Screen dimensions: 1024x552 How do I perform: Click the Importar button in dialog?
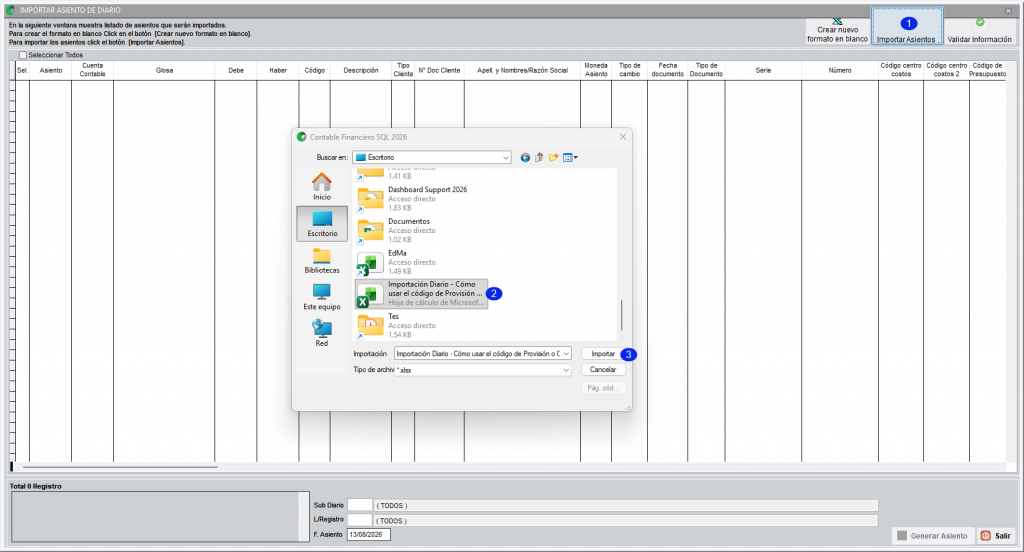click(603, 353)
